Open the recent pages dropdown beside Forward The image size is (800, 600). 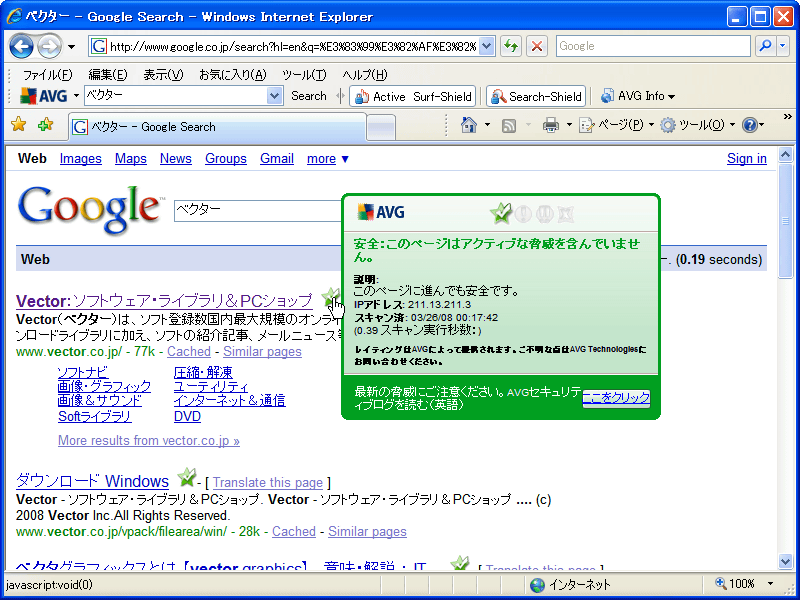pos(71,47)
